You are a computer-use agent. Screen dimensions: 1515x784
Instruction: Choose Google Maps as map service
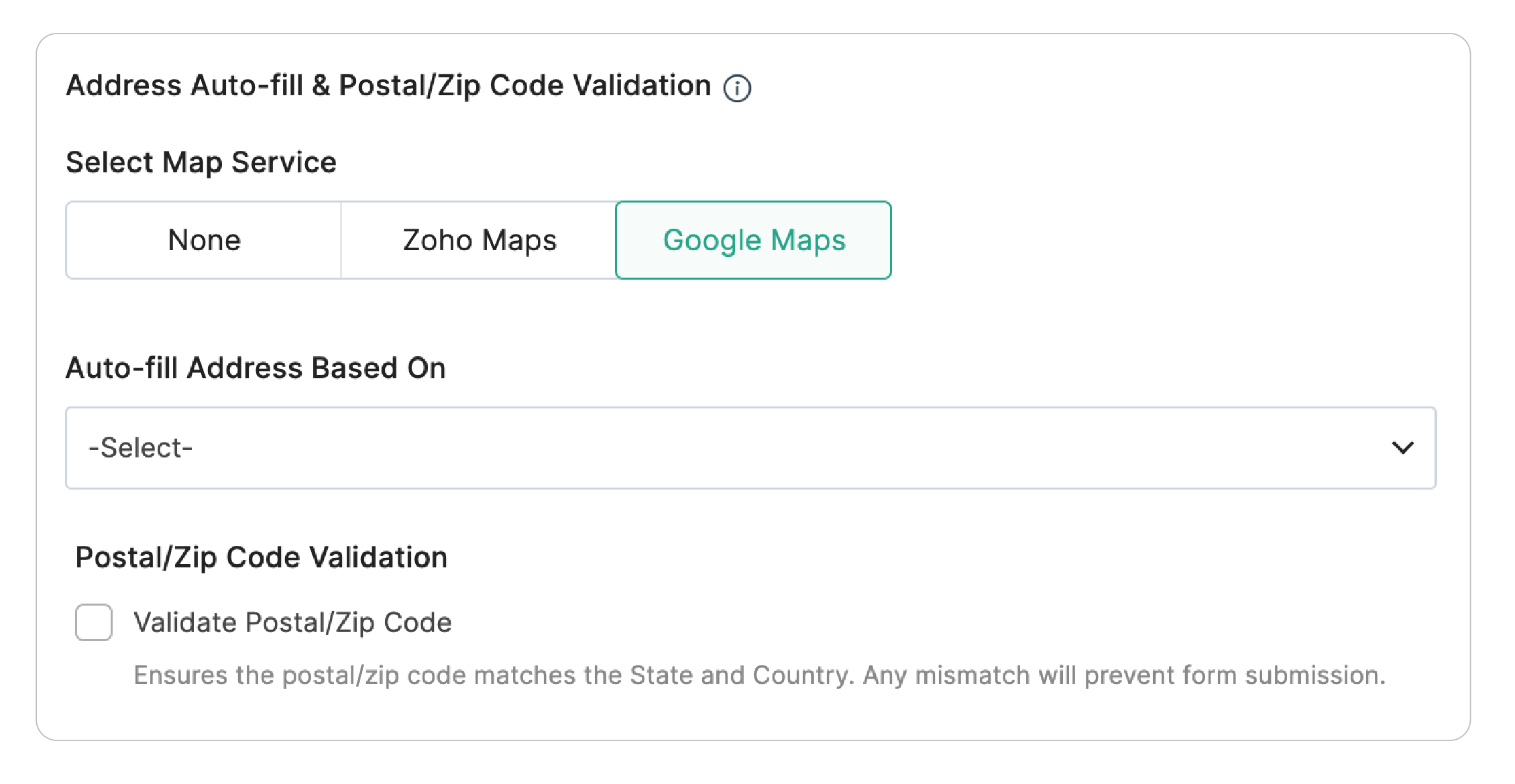coord(753,240)
